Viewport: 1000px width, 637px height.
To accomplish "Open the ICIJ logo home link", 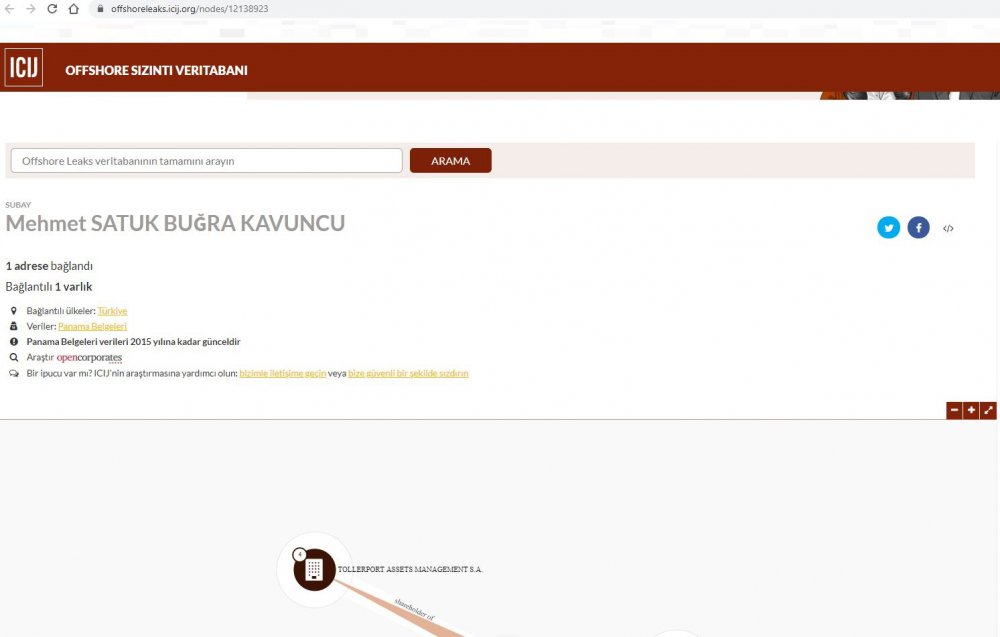I will point(24,68).
